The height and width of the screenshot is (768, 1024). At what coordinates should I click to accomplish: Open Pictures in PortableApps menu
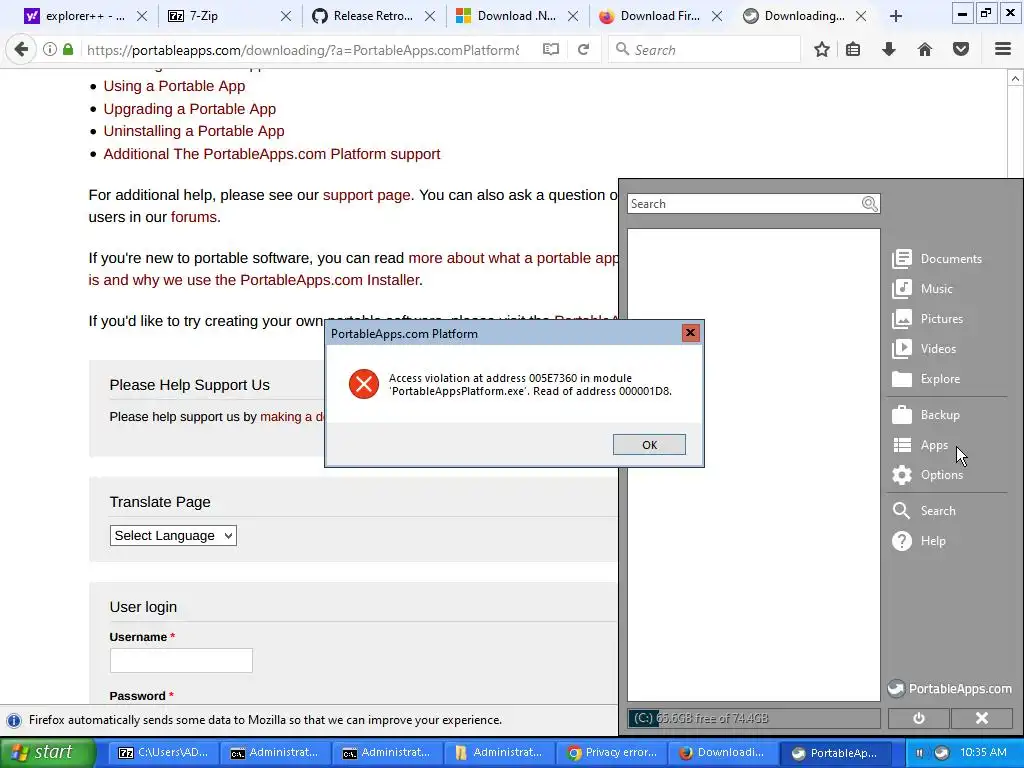(x=928, y=319)
